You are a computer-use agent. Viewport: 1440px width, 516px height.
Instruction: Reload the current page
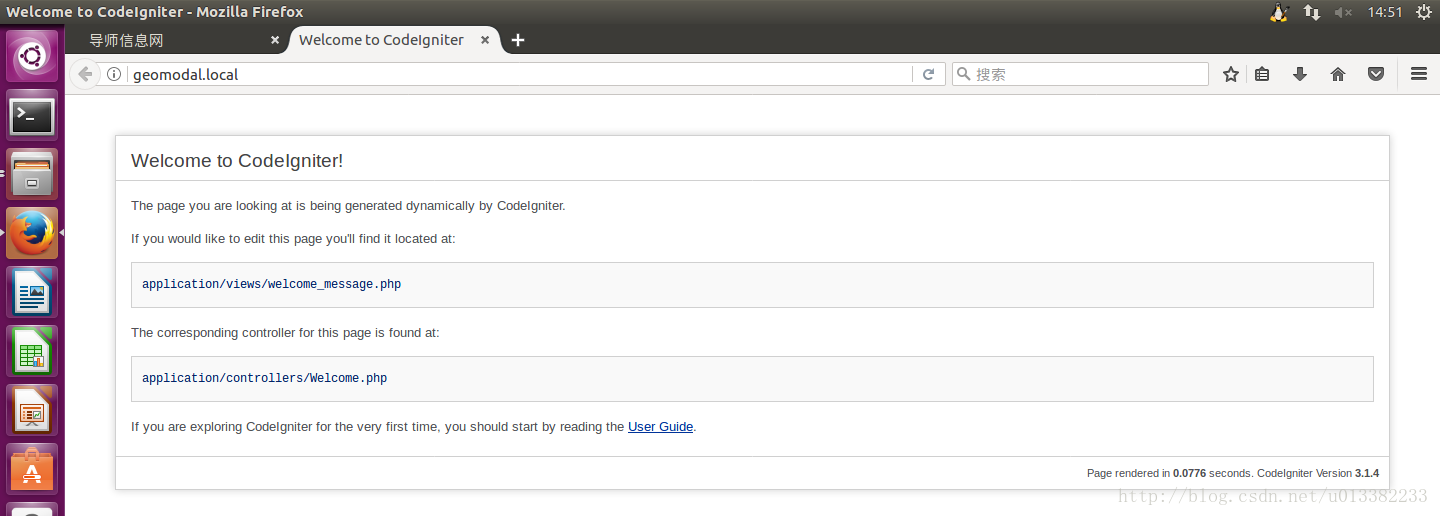click(x=928, y=74)
